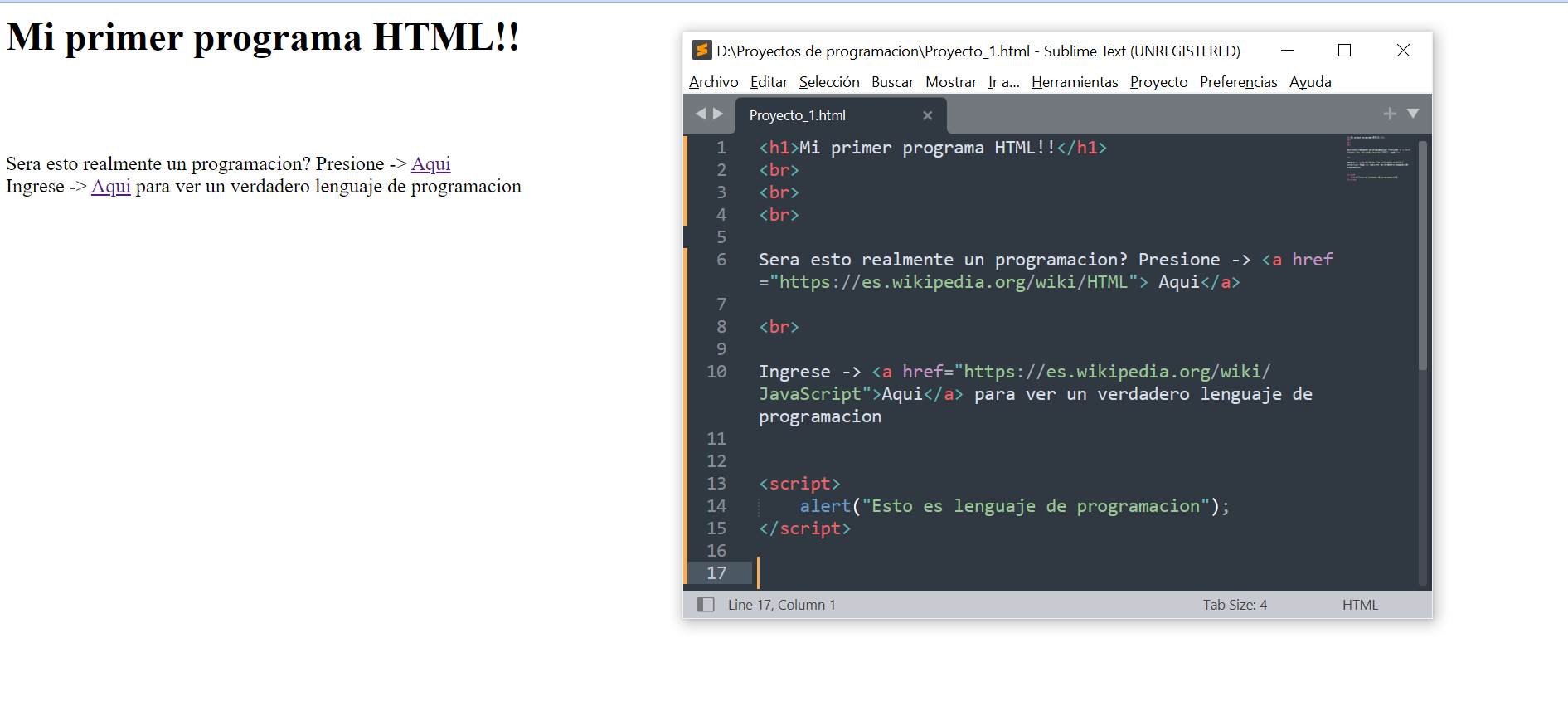1568x716 pixels.
Task: Click the word JavaScript in the href code
Action: click(x=810, y=394)
